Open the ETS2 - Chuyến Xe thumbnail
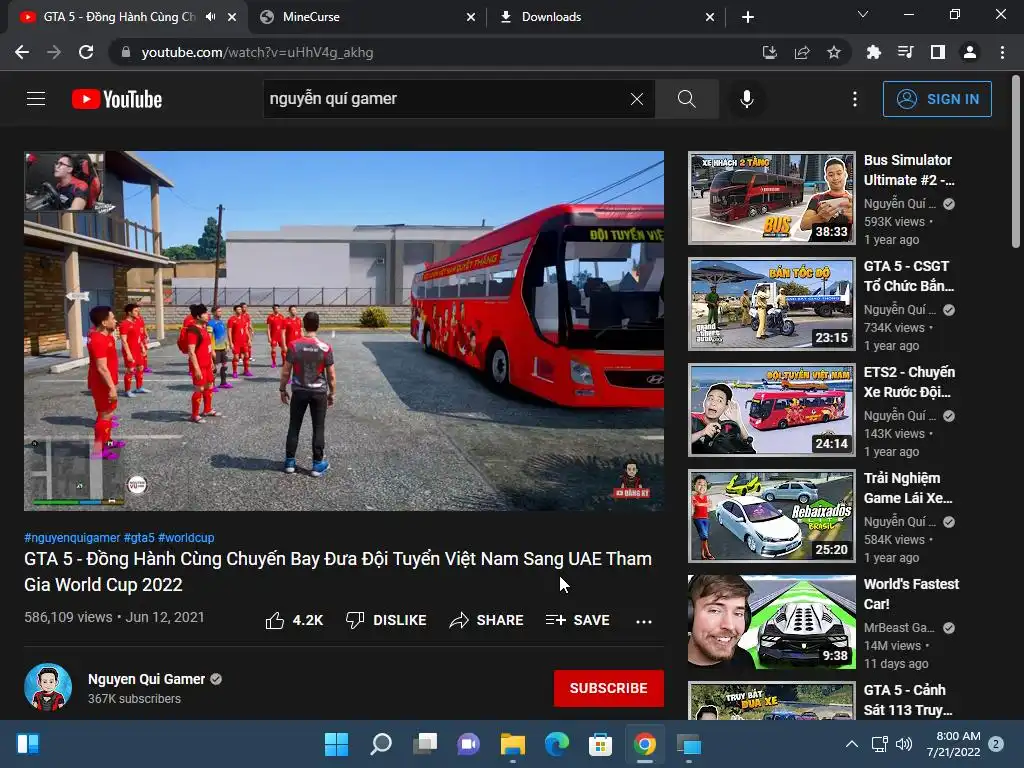1024x768 pixels. click(x=772, y=410)
